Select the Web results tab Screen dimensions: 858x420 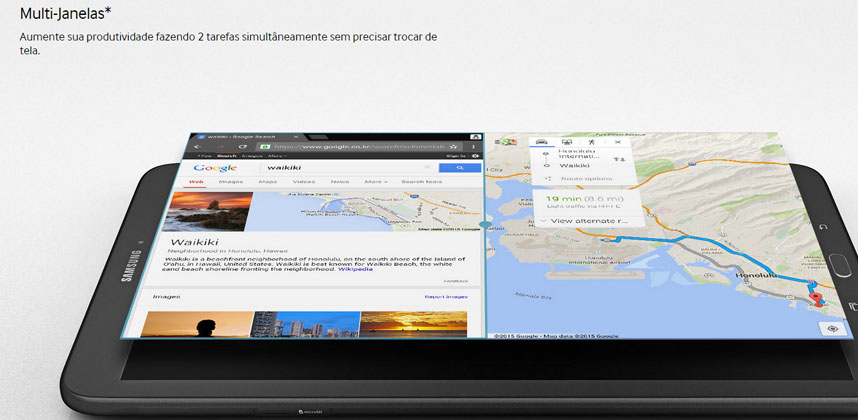[x=196, y=182]
